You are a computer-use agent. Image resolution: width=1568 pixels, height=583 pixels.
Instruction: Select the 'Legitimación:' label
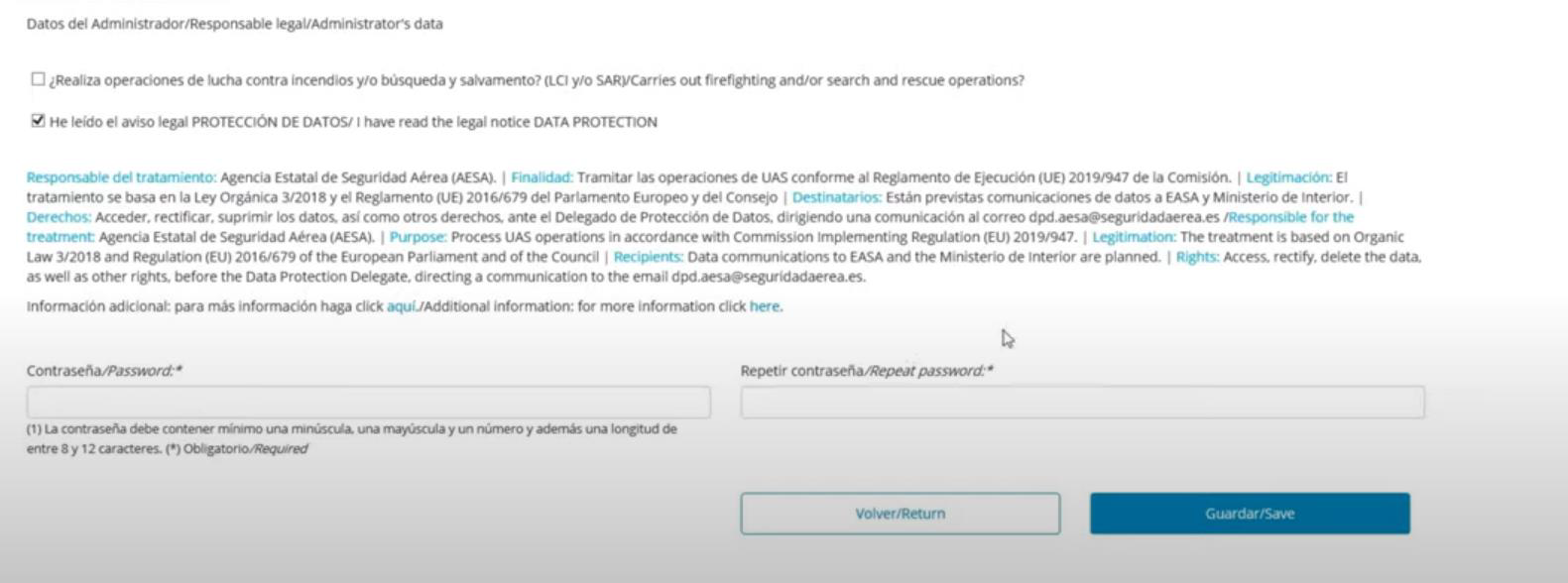point(1288,177)
